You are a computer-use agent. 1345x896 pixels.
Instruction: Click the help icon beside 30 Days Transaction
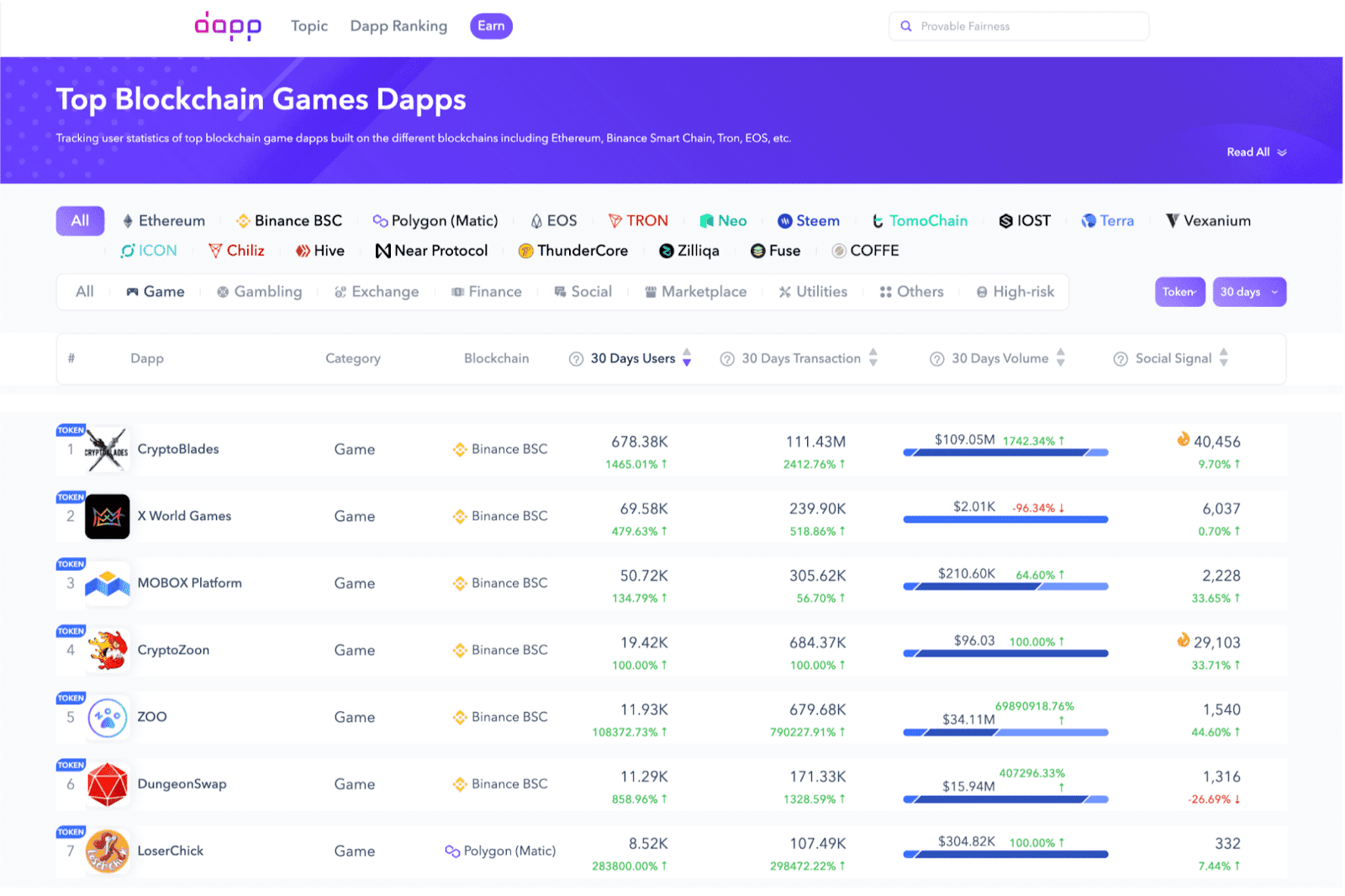(x=727, y=359)
